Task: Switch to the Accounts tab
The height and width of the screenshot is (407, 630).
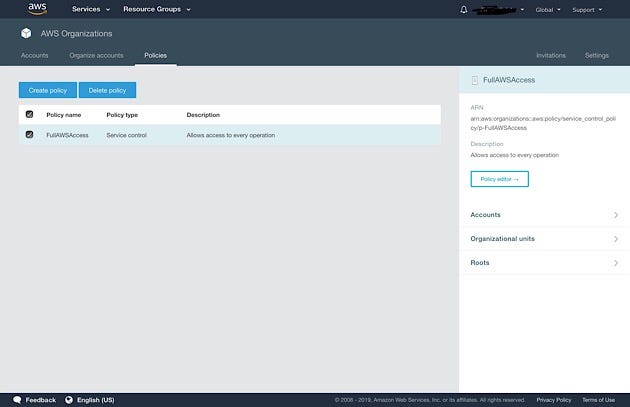Action: coord(35,55)
